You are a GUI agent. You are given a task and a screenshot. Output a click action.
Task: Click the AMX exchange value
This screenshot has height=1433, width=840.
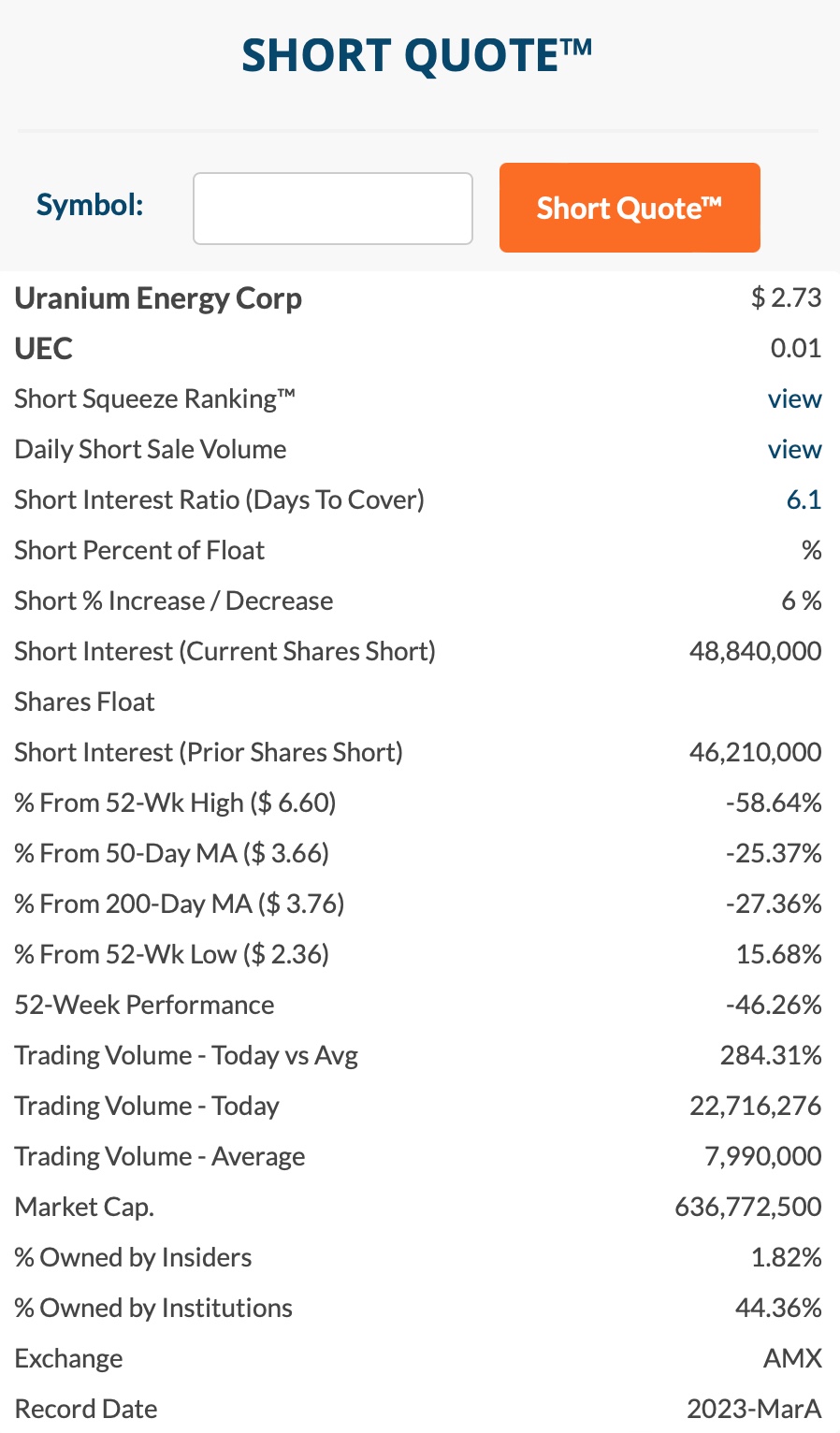[x=792, y=1359]
